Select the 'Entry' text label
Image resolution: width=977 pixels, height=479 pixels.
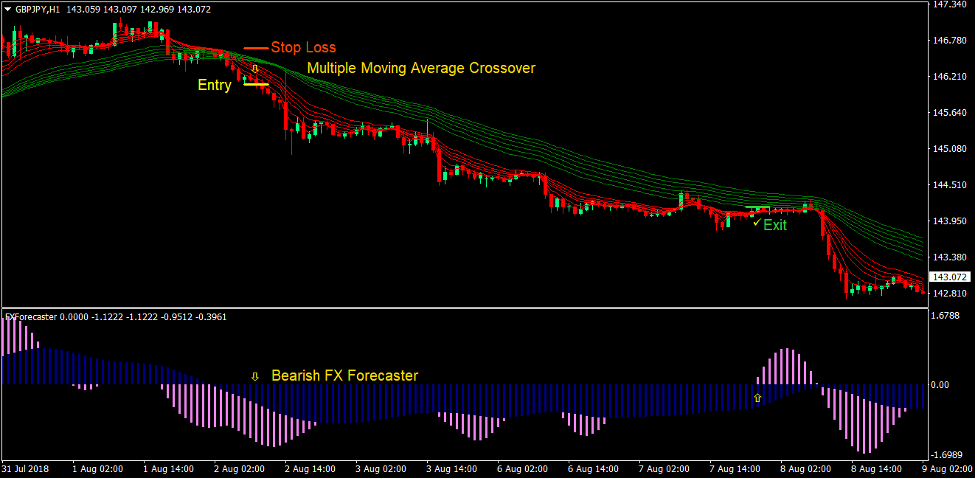pos(215,85)
